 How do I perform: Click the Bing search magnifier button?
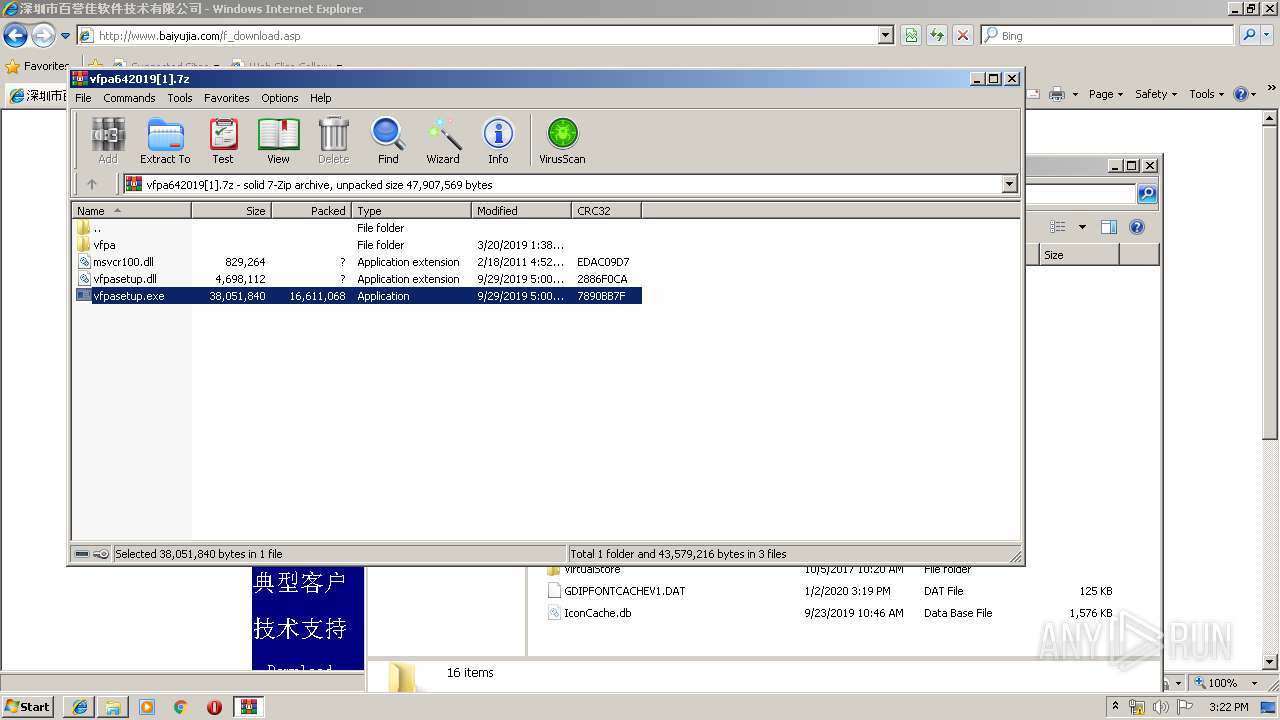point(1249,35)
